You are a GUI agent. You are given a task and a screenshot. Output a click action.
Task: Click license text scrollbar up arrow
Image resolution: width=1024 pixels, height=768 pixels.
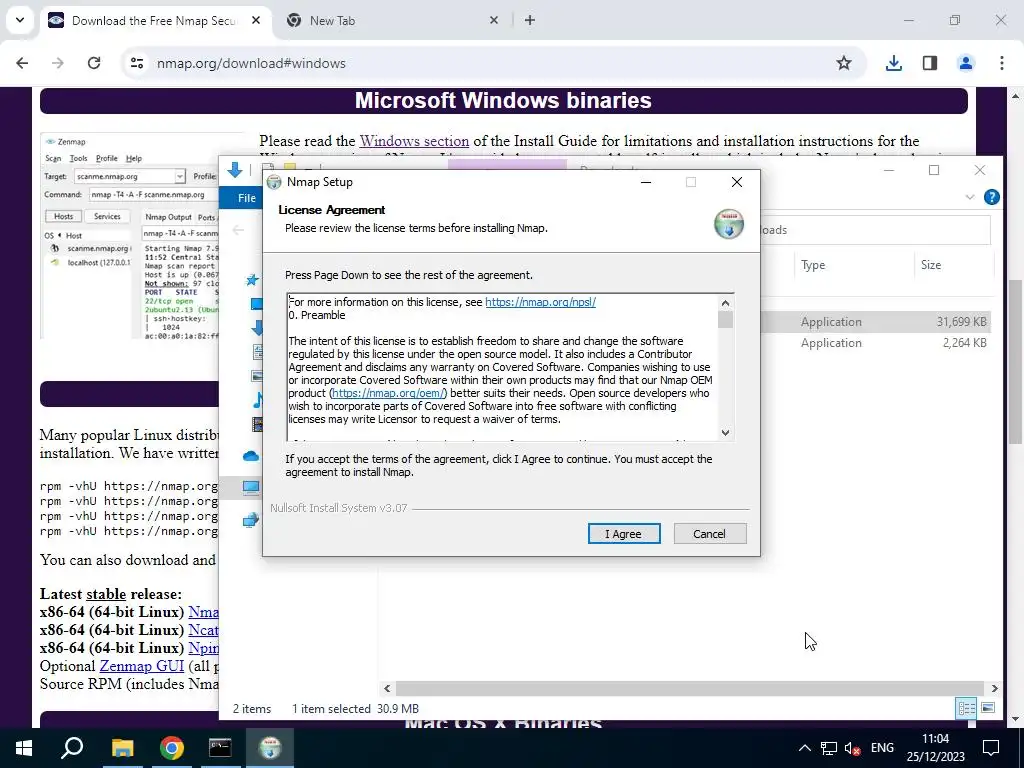(x=725, y=302)
